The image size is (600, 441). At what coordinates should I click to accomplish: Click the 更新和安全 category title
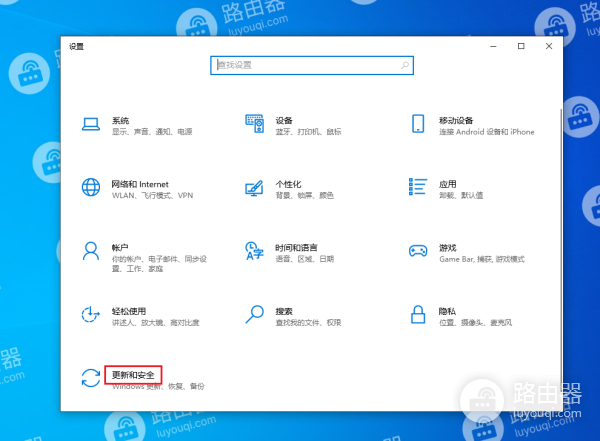click(133, 375)
